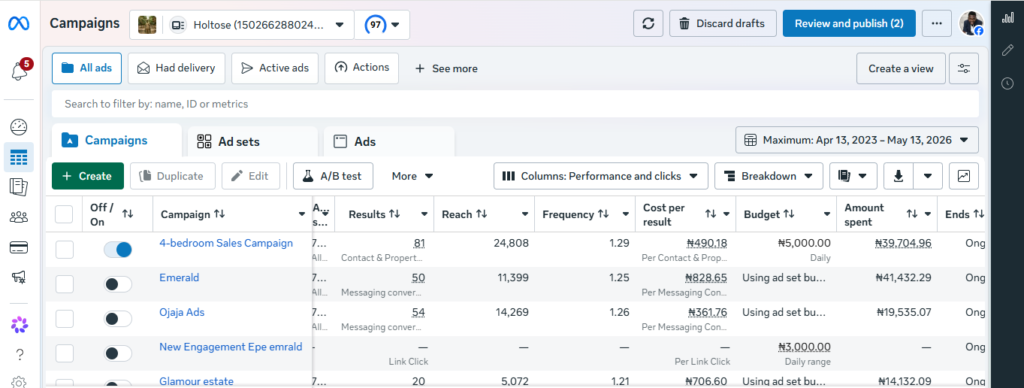Viewport: 1024px width, 388px height.
Task: Open the account overview gauge icon
Action: click(x=20, y=126)
